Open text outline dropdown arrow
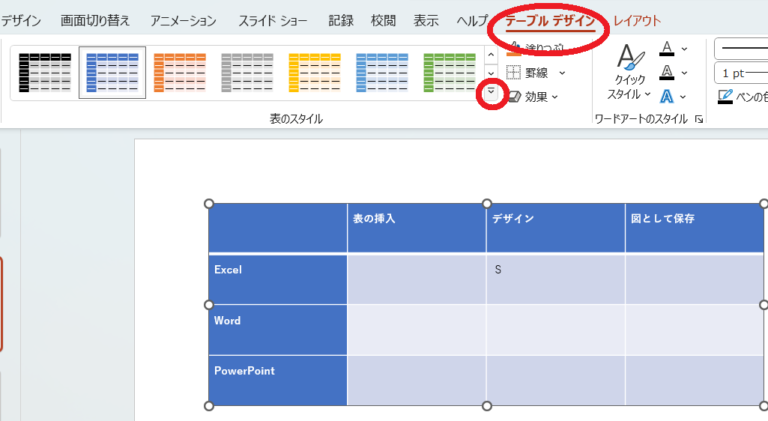The image size is (768, 421). tap(684, 73)
